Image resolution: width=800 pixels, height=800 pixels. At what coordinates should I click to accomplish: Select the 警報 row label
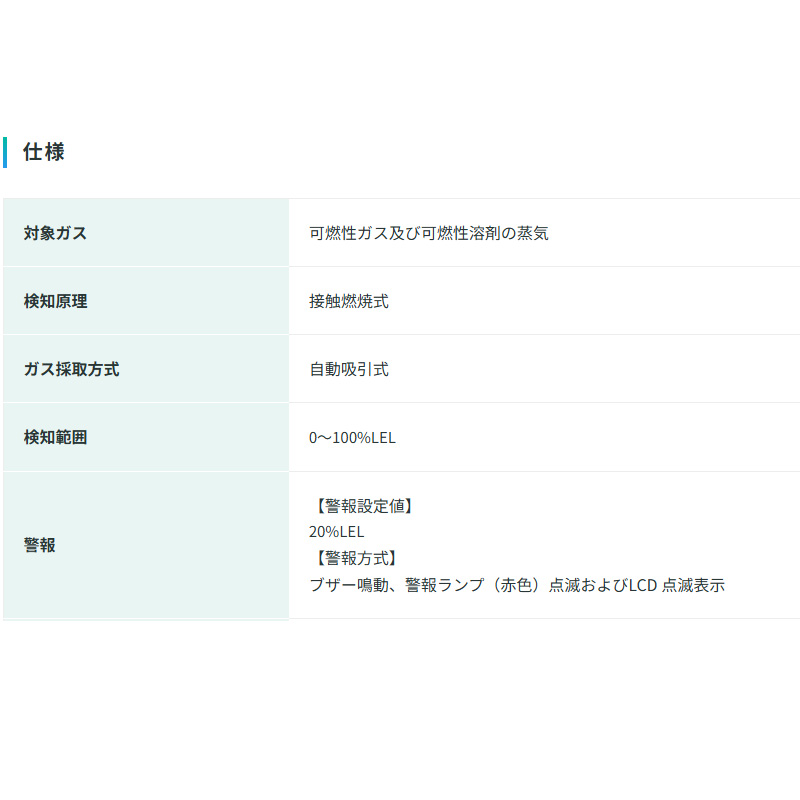[39, 545]
